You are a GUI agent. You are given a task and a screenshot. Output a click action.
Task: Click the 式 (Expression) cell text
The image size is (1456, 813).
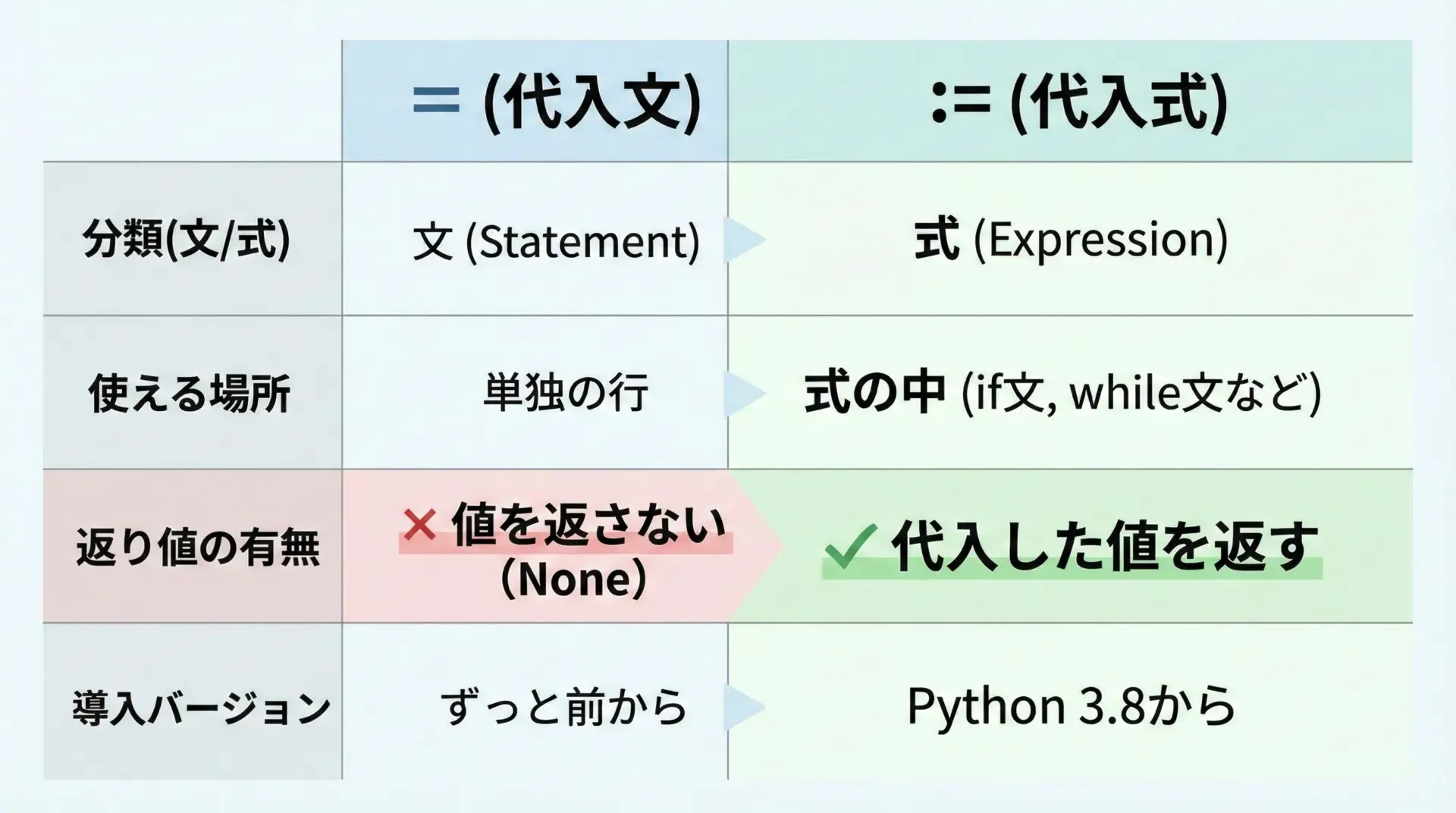pyautogui.click(x=1070, y=240)
